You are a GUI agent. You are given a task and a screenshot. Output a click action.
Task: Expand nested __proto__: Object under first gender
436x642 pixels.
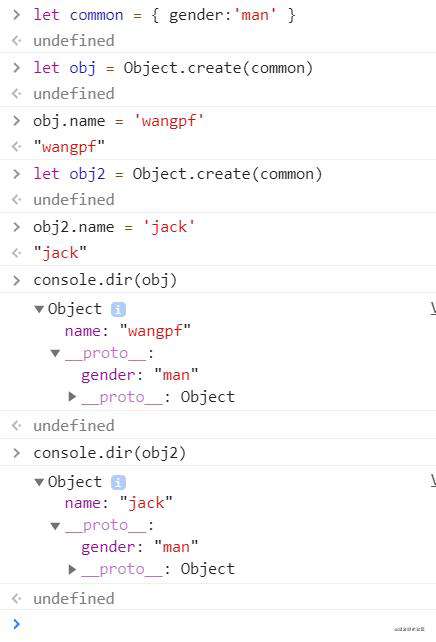click(72, 397)
